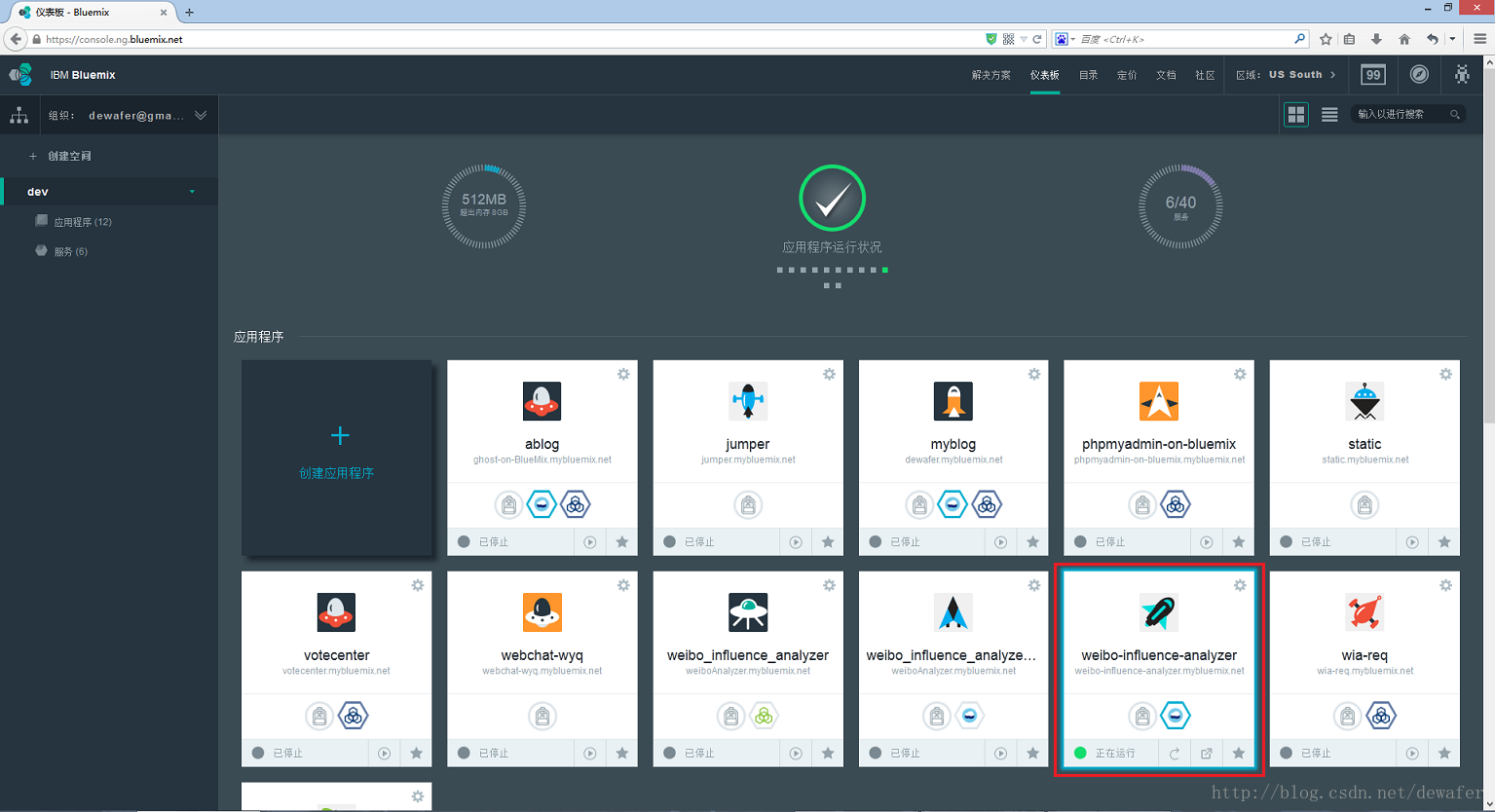Start the ablog app with play icon
The image size is (1495, 812).
click(590, 542)
